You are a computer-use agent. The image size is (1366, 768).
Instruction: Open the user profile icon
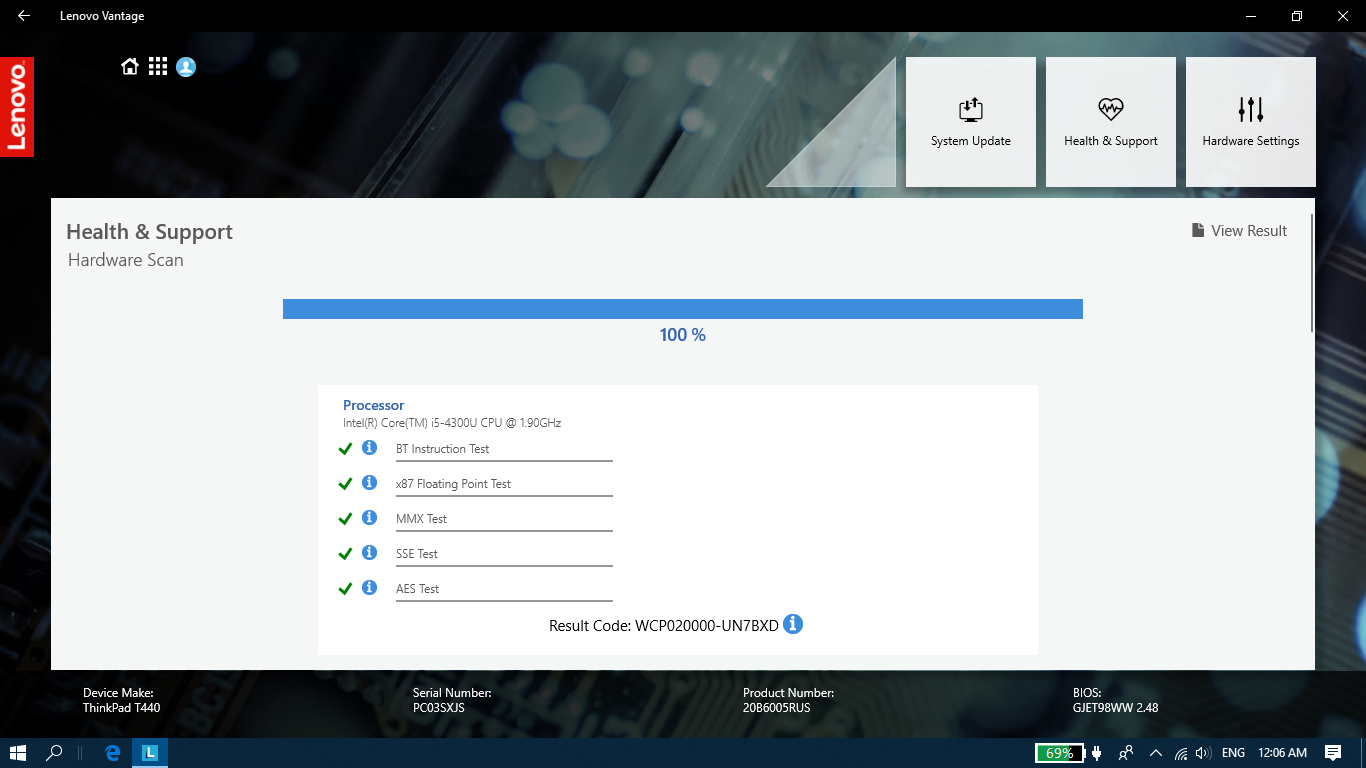186,67
